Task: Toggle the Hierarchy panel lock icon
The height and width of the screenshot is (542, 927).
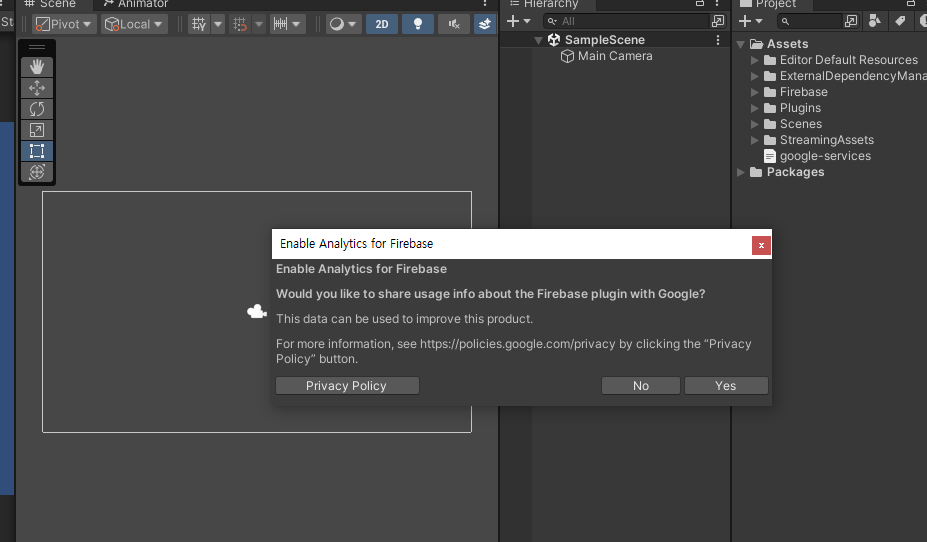Action: tap(700, 4)
